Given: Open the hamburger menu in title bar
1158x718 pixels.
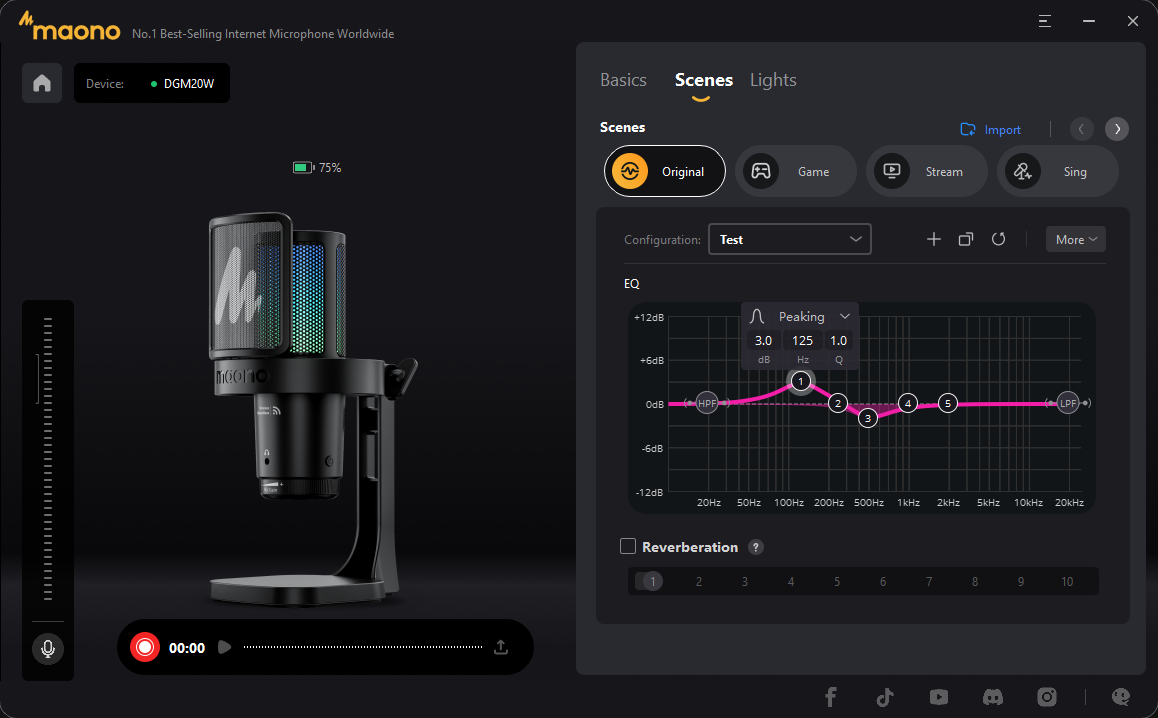Looking at the screenshot, I should (1044, 21).
